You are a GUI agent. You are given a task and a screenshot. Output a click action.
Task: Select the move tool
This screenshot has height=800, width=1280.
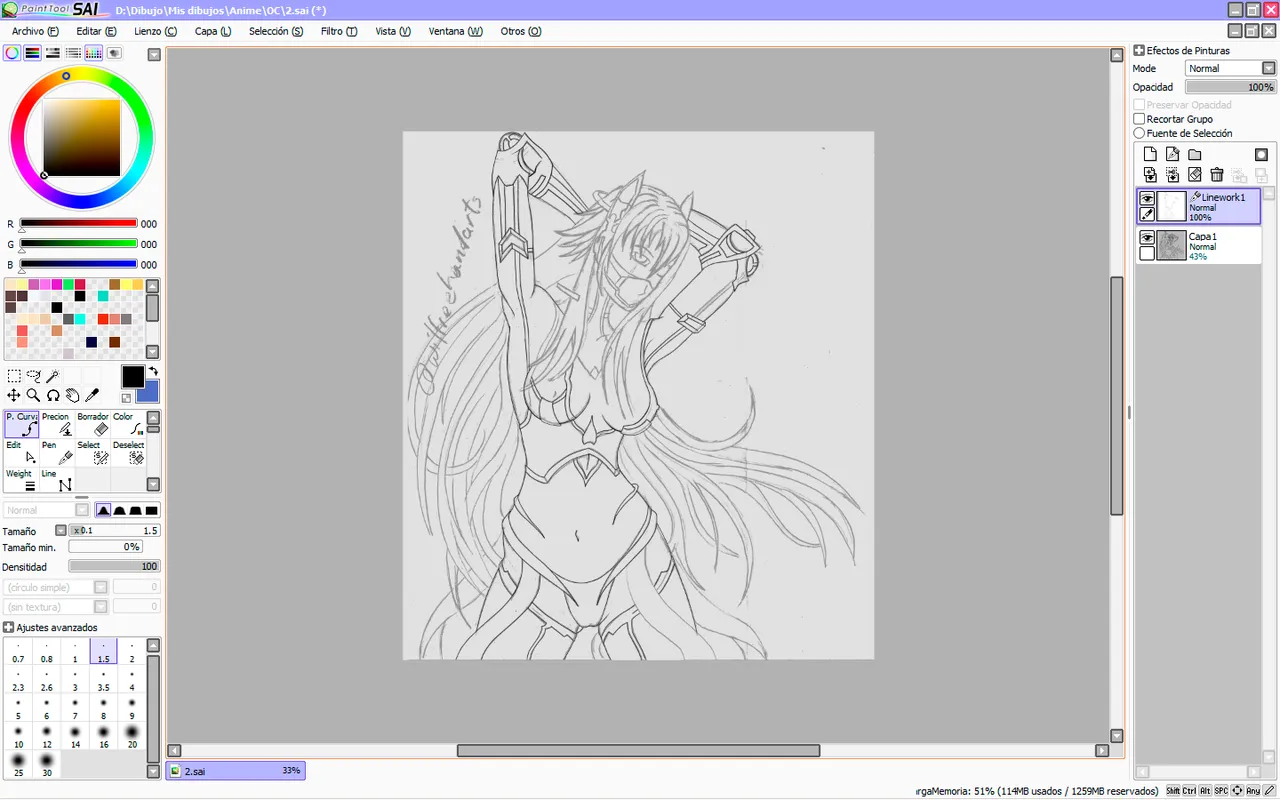[14, 396]
